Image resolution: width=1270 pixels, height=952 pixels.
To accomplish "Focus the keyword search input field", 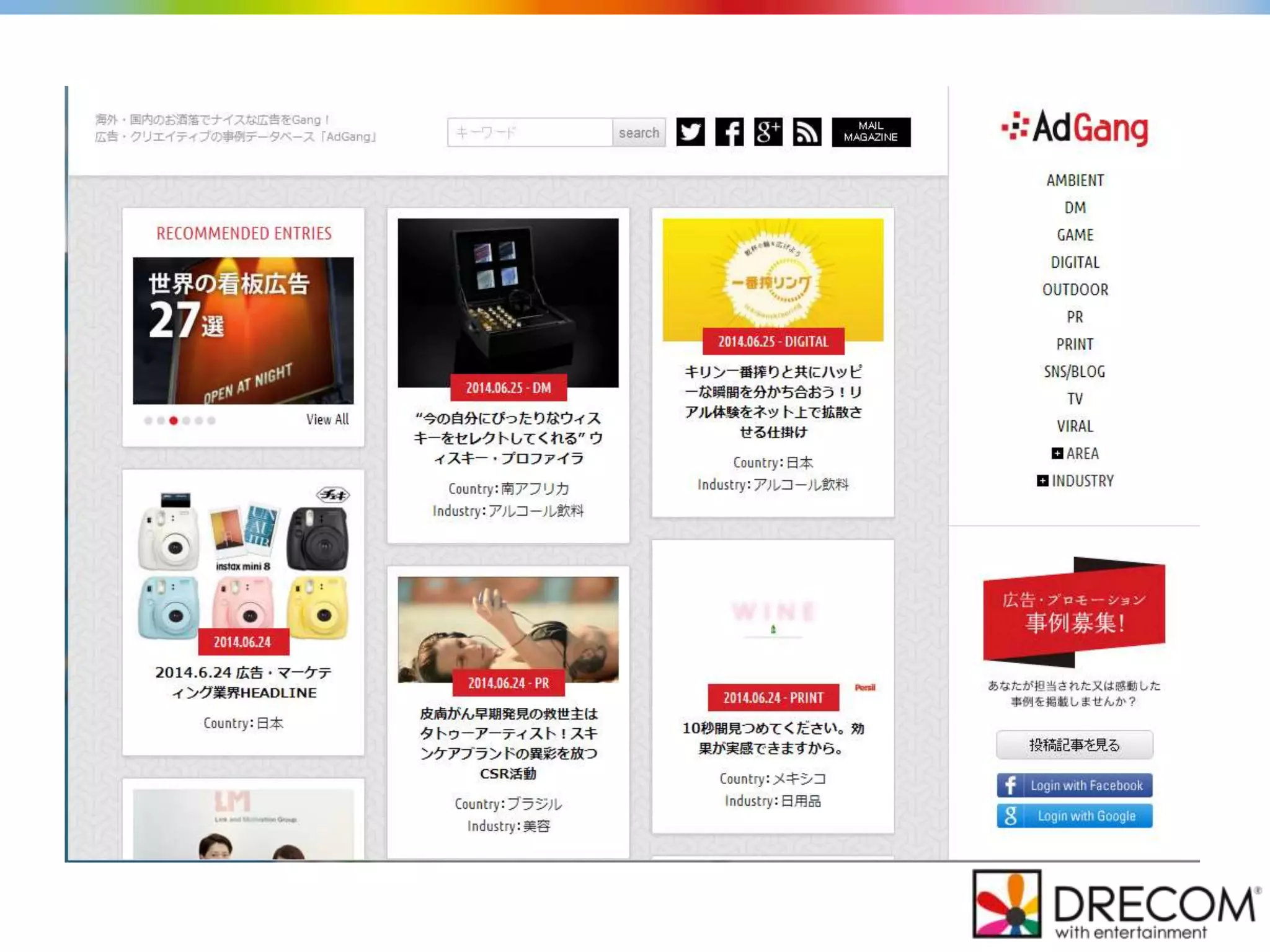I will [x=530, y=133].
